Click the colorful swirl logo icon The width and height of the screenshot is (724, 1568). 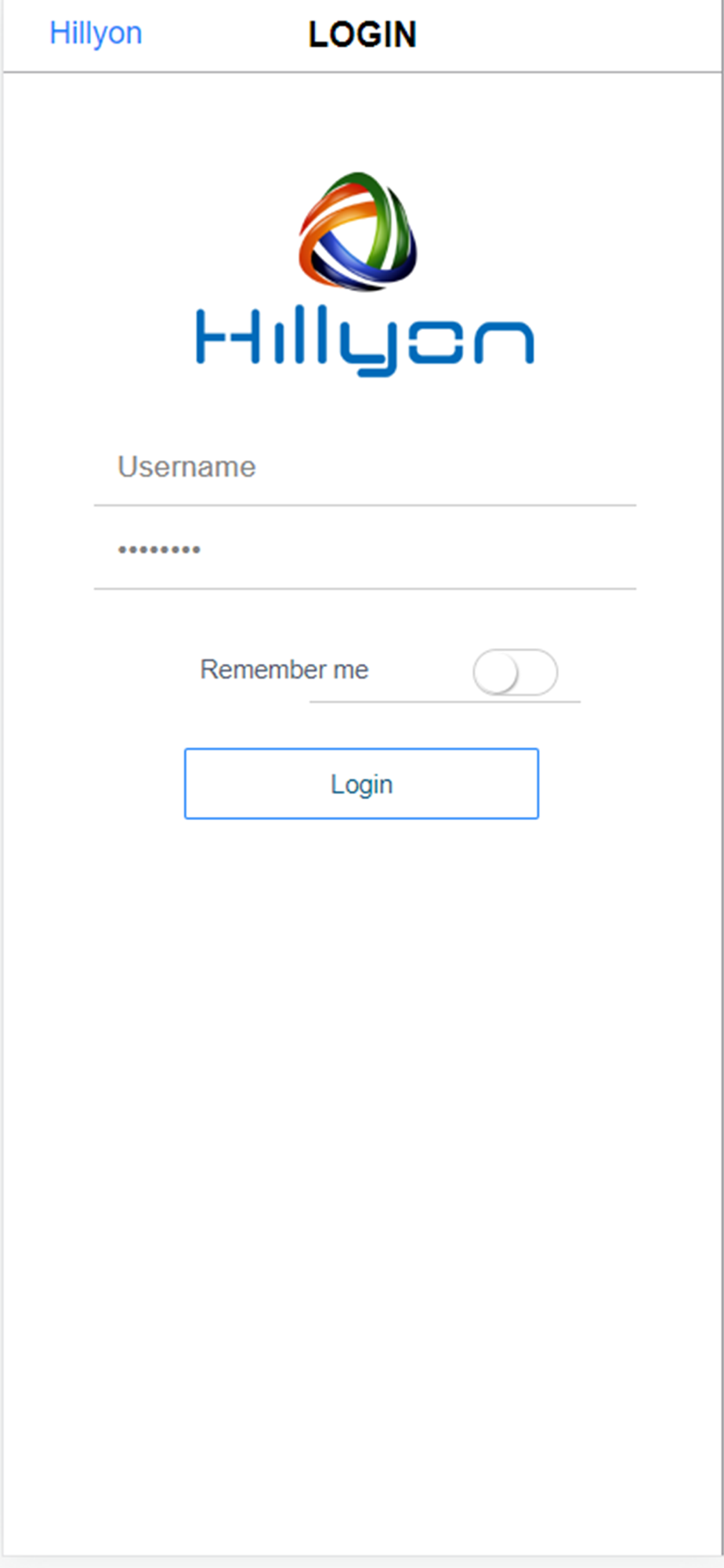[x=357, y=232]
